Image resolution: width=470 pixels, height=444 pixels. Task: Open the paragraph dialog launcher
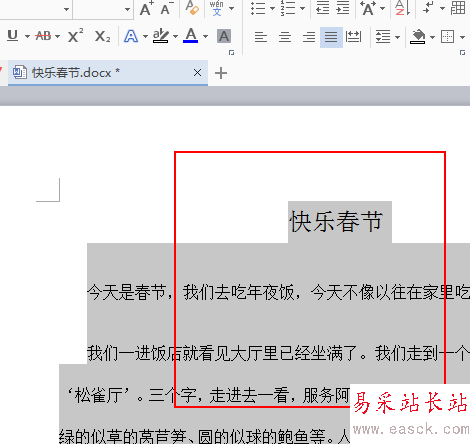462,53
